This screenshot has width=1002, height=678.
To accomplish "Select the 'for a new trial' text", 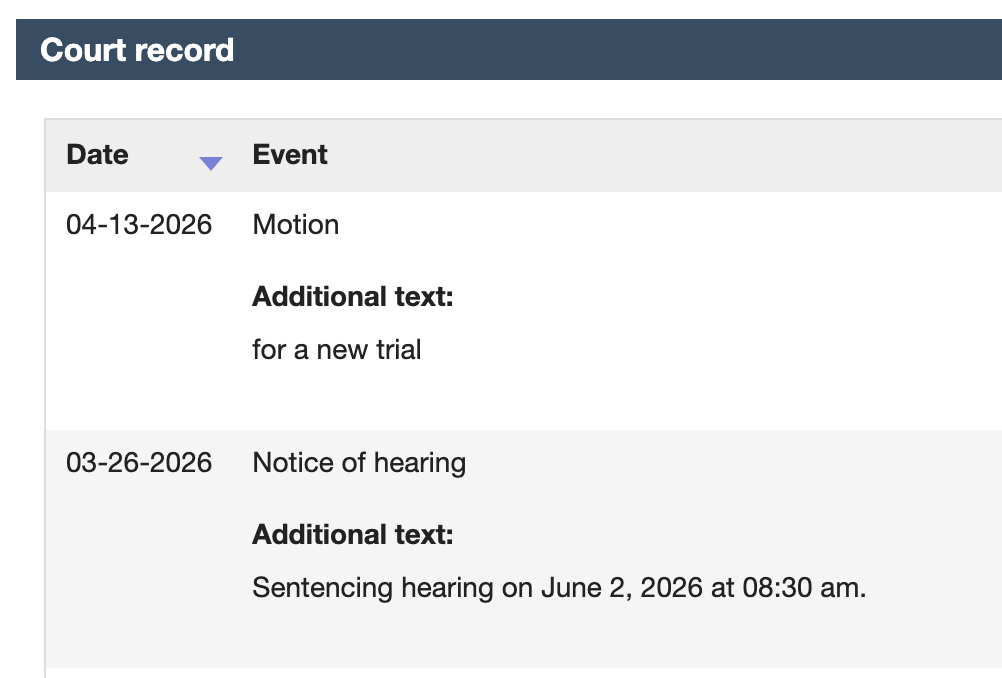I will pos(337,350).
